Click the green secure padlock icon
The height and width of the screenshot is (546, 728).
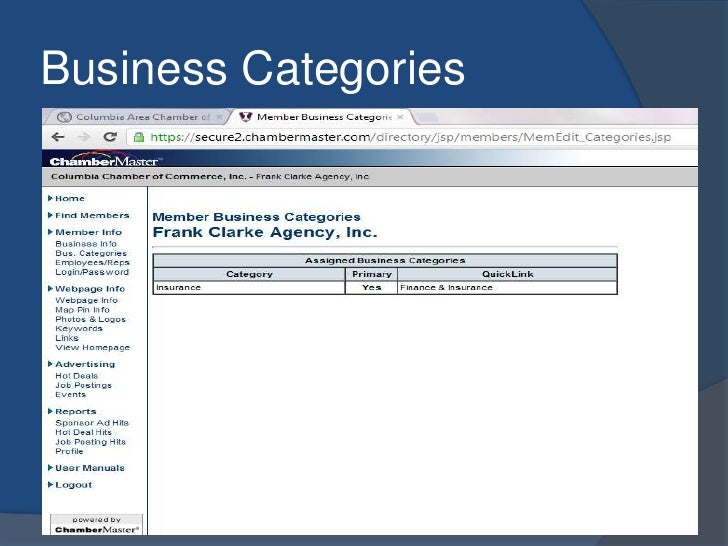click(138, 137)
